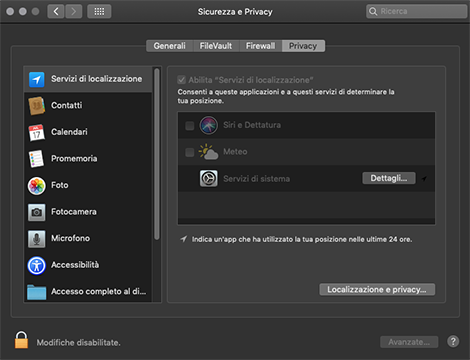Switch to the Generali tab
Screen dimensions: 470x360
170,46
